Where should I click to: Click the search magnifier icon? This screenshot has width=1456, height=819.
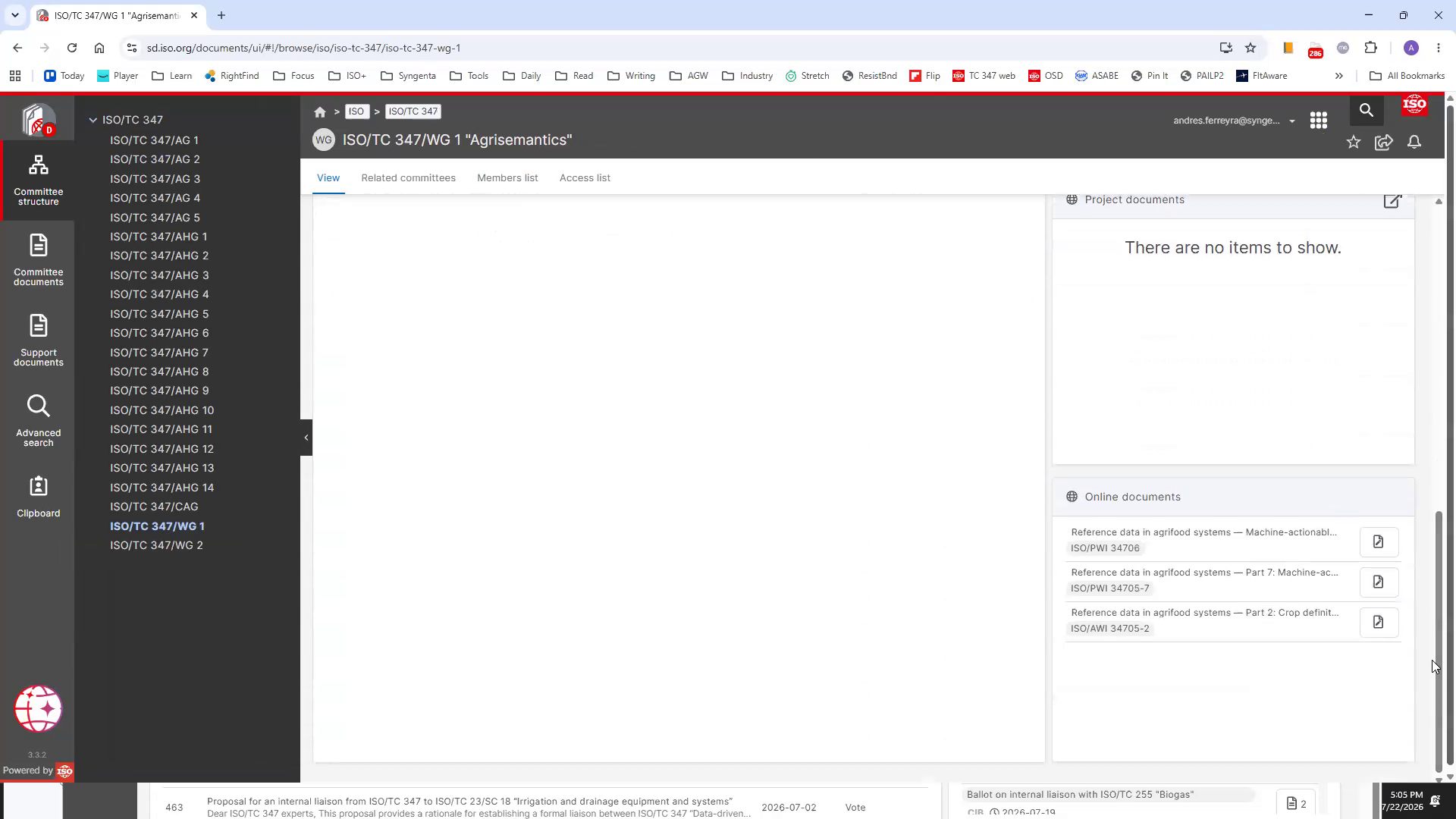[1367, 111]
